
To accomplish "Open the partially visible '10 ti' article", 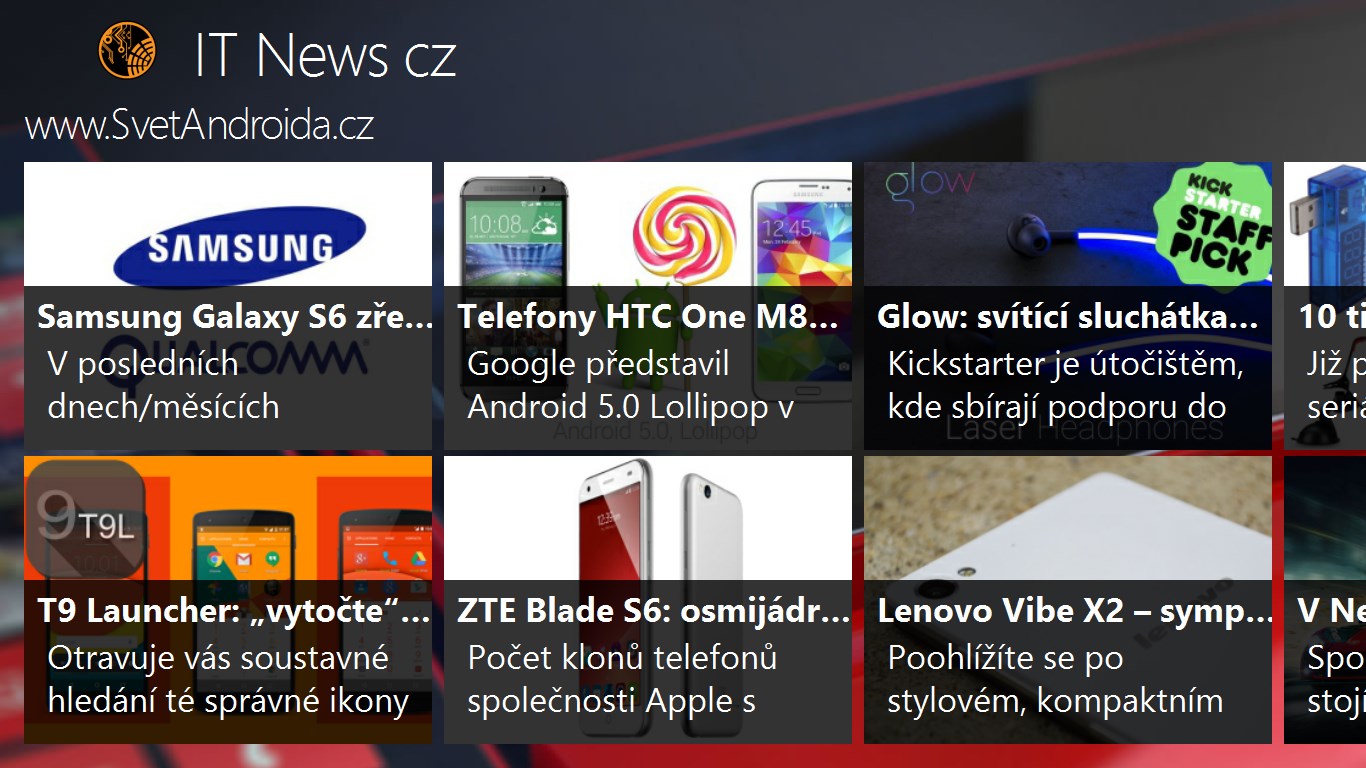I will (x=1325, y=306).
